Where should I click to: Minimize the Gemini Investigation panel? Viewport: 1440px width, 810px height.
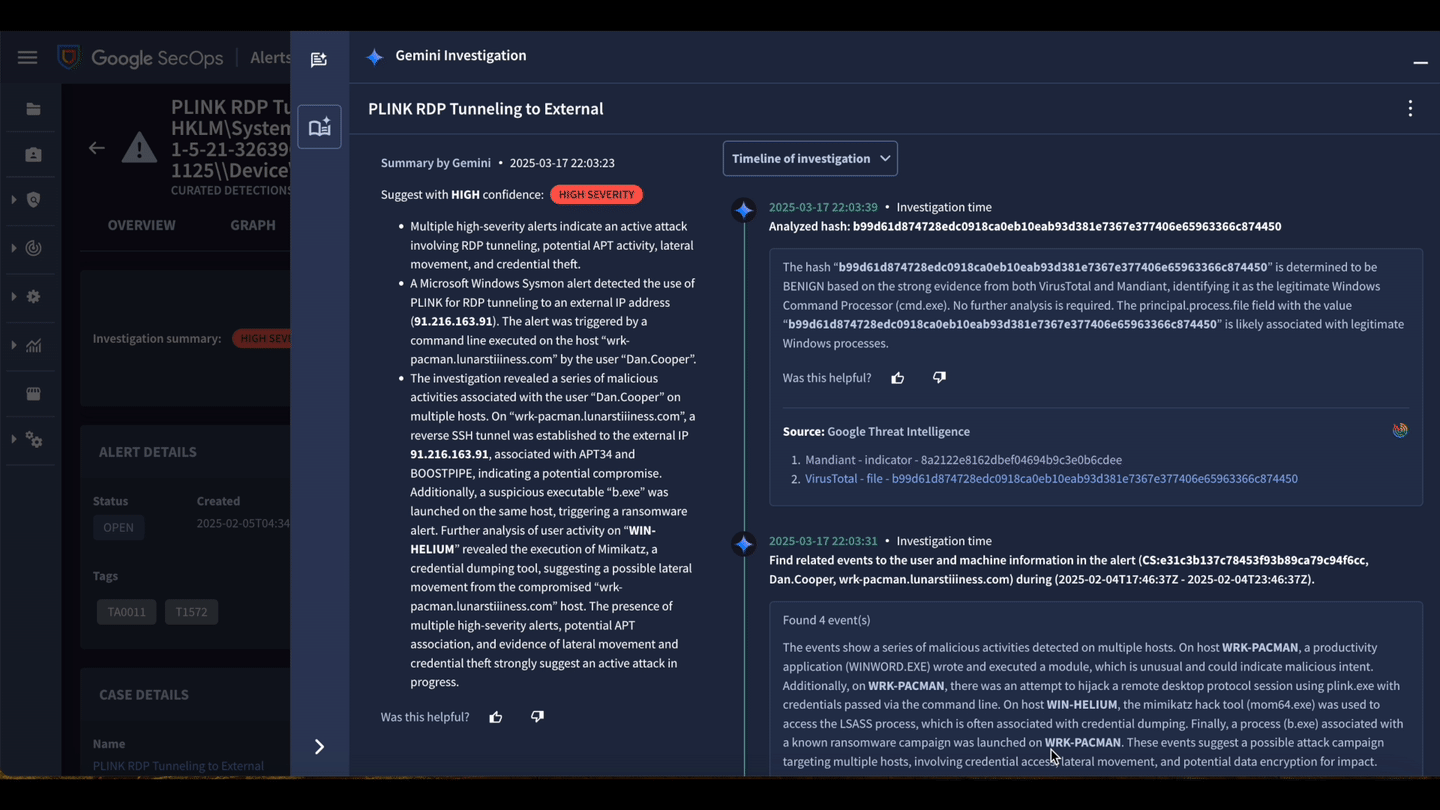1420,62
